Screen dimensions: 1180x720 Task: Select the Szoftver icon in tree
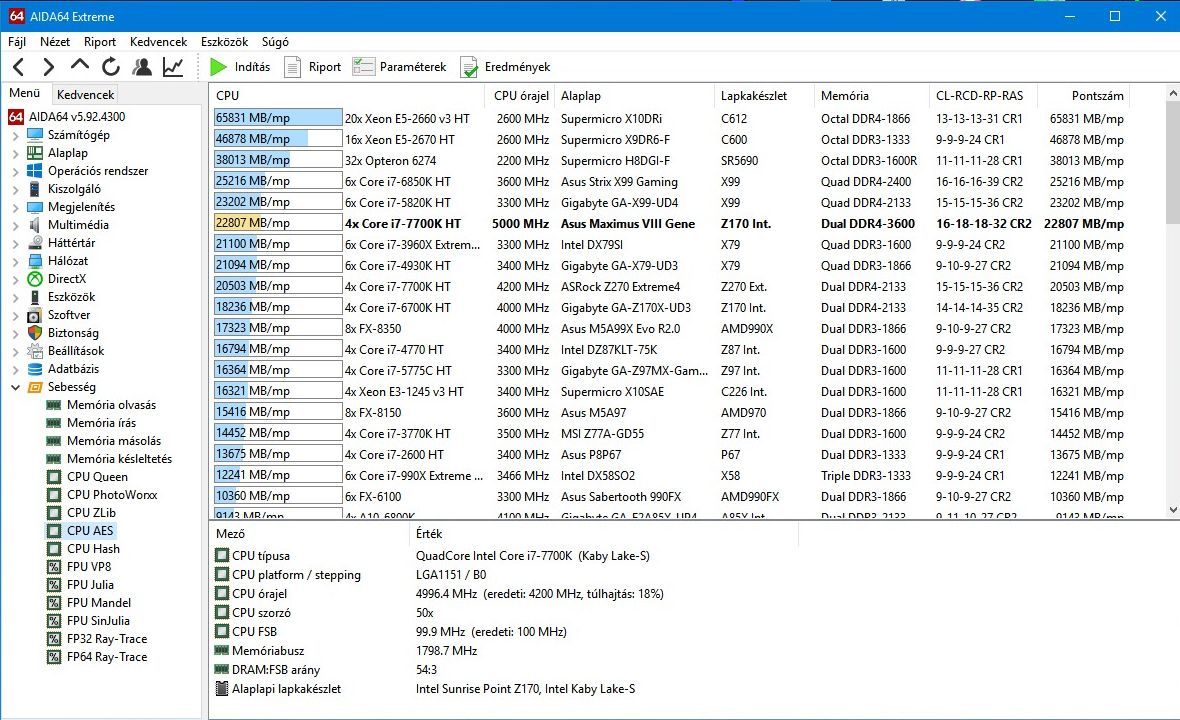(35, 315)
